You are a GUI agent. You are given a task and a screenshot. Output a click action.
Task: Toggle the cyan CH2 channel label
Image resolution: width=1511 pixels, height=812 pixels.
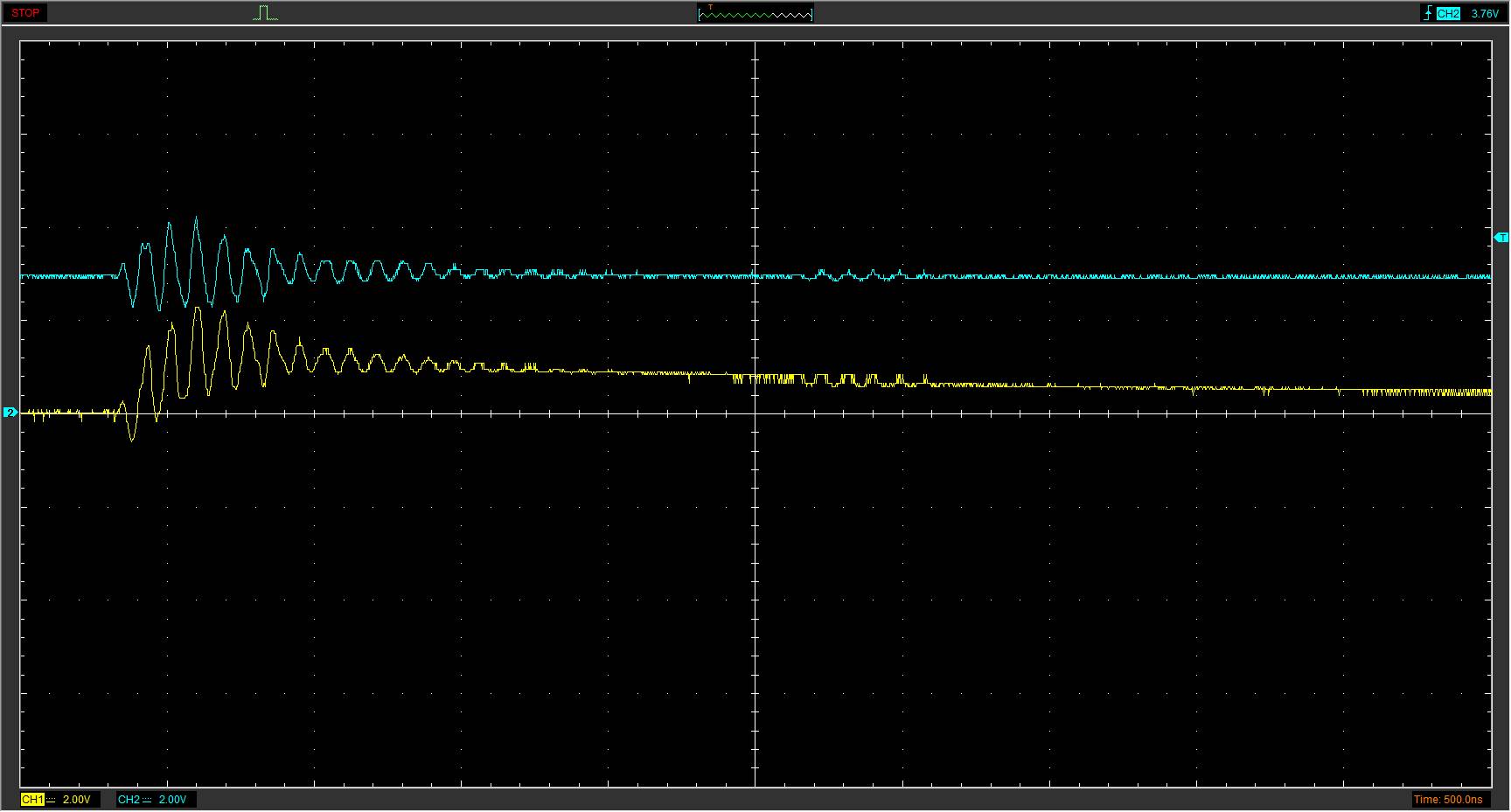[x=128, y=800]
